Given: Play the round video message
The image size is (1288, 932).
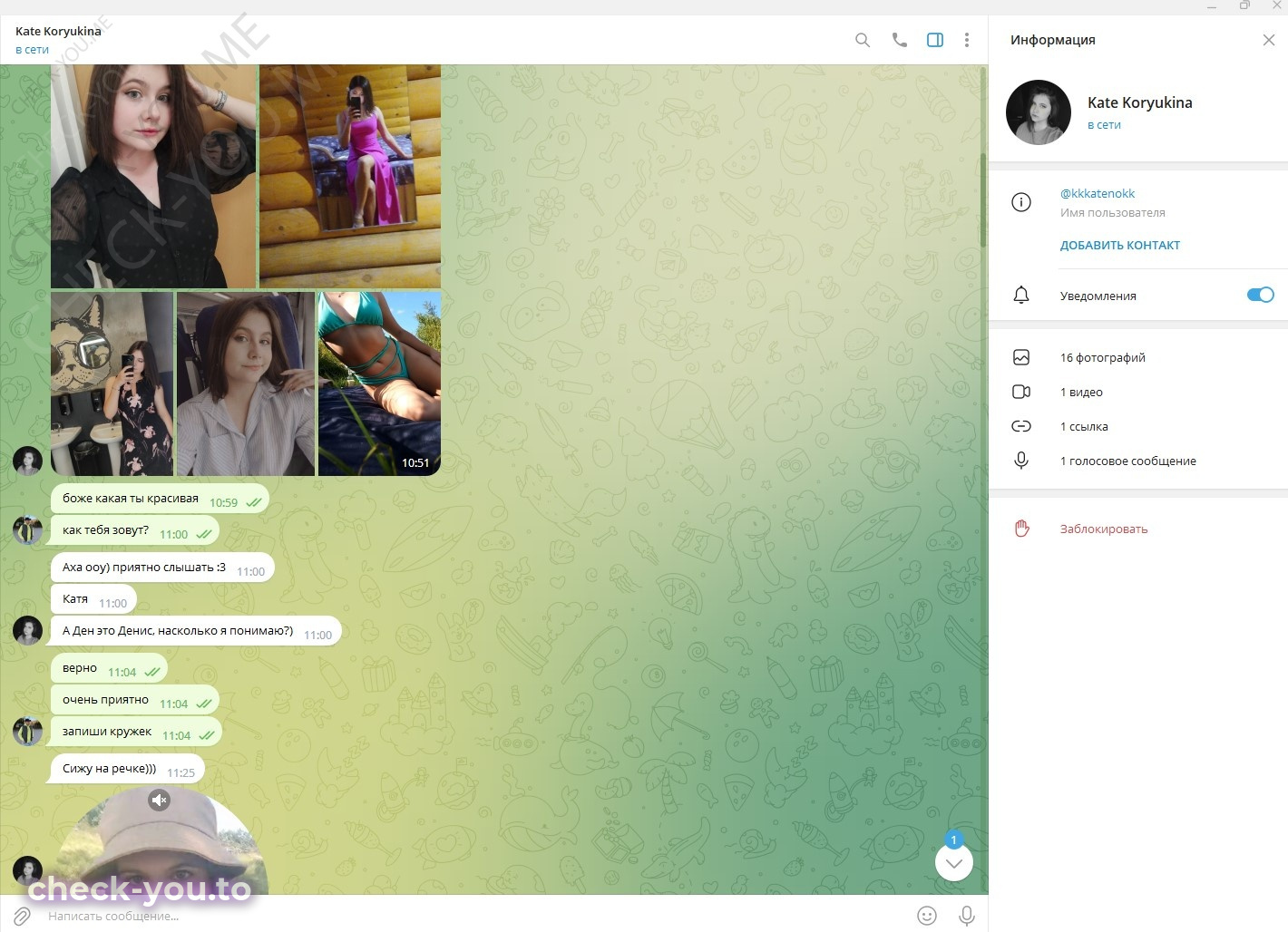Looking at the screenshot, I should point(160,843).
